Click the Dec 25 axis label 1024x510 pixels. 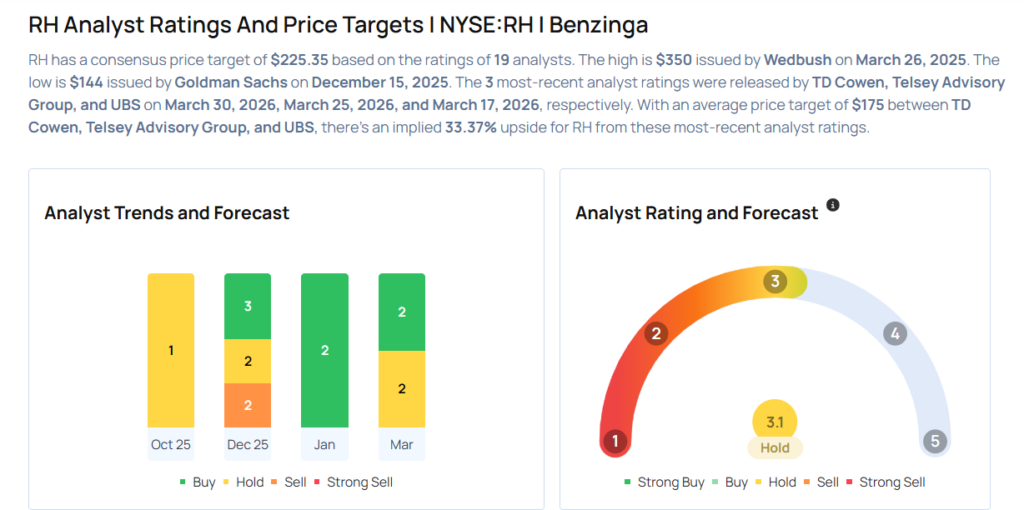[x=247, y=445]
